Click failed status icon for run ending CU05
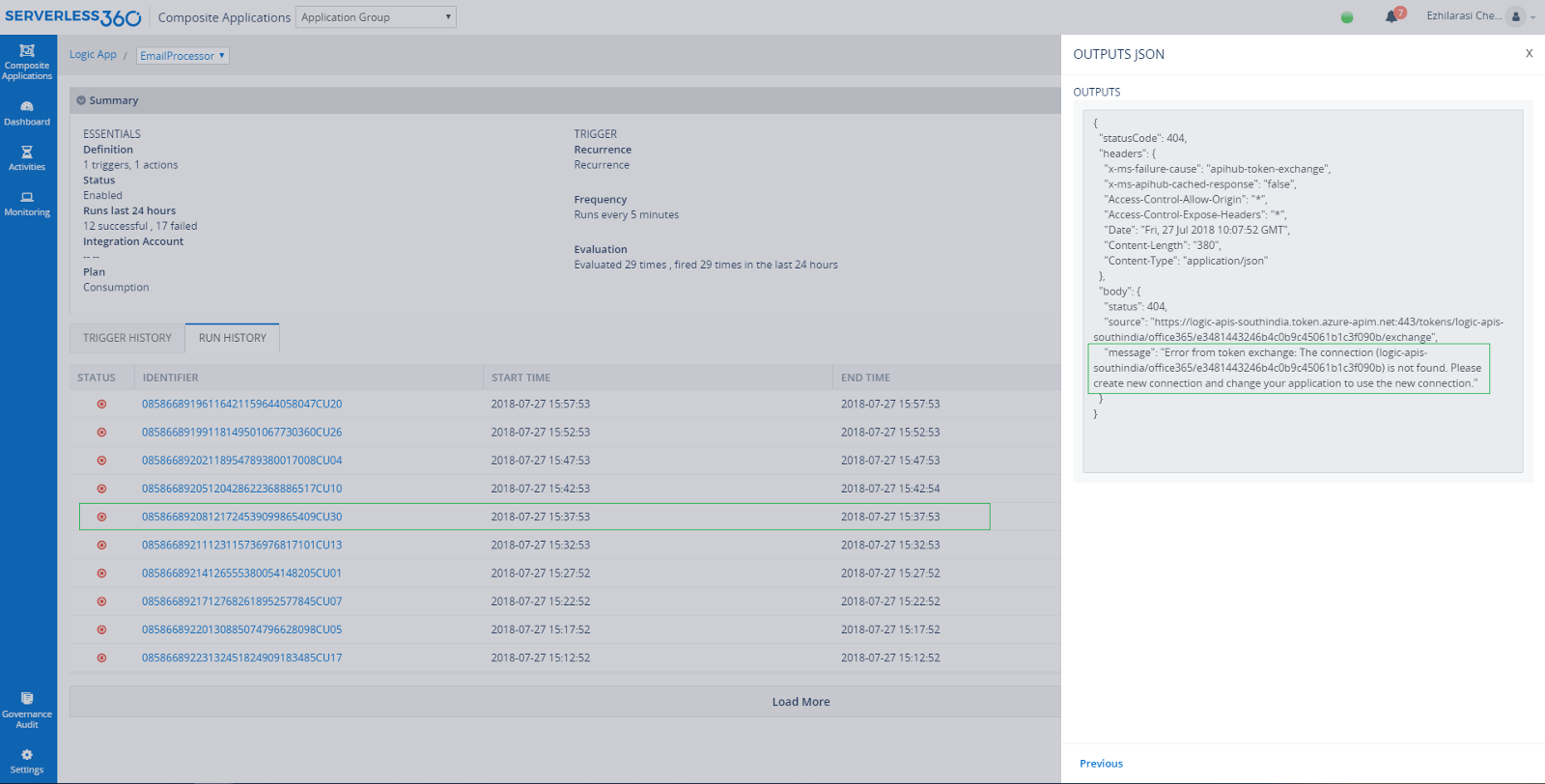 click(x=101, y=630)
